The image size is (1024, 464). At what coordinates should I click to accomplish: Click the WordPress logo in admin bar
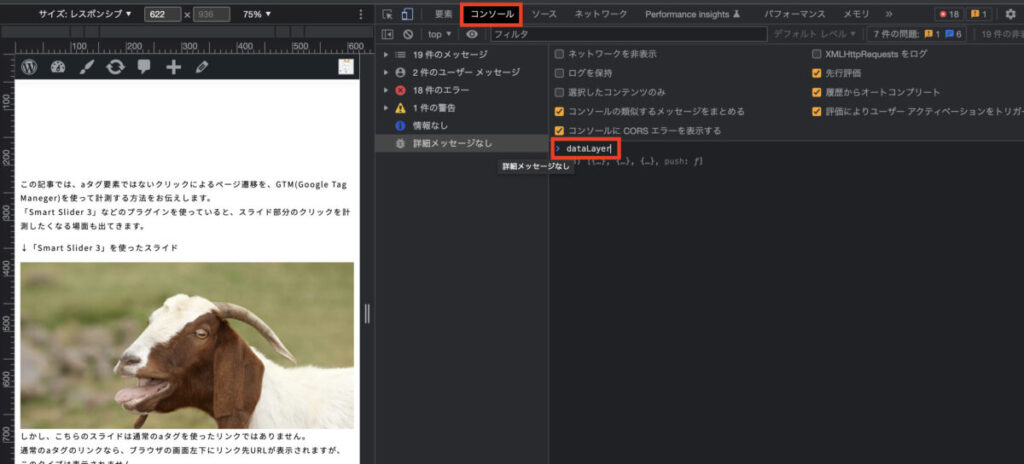[29, 67]
